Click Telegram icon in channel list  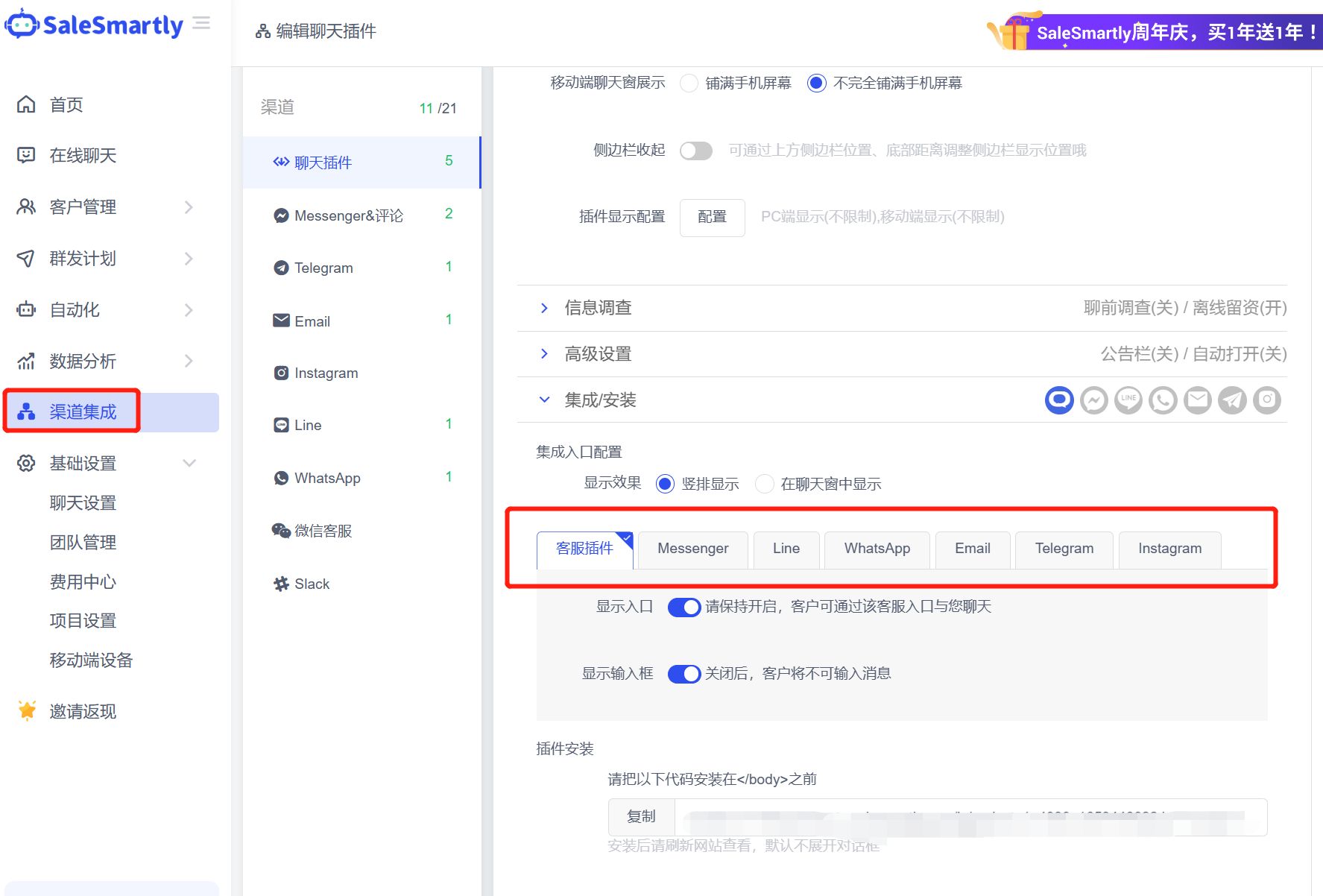[281, 268]
